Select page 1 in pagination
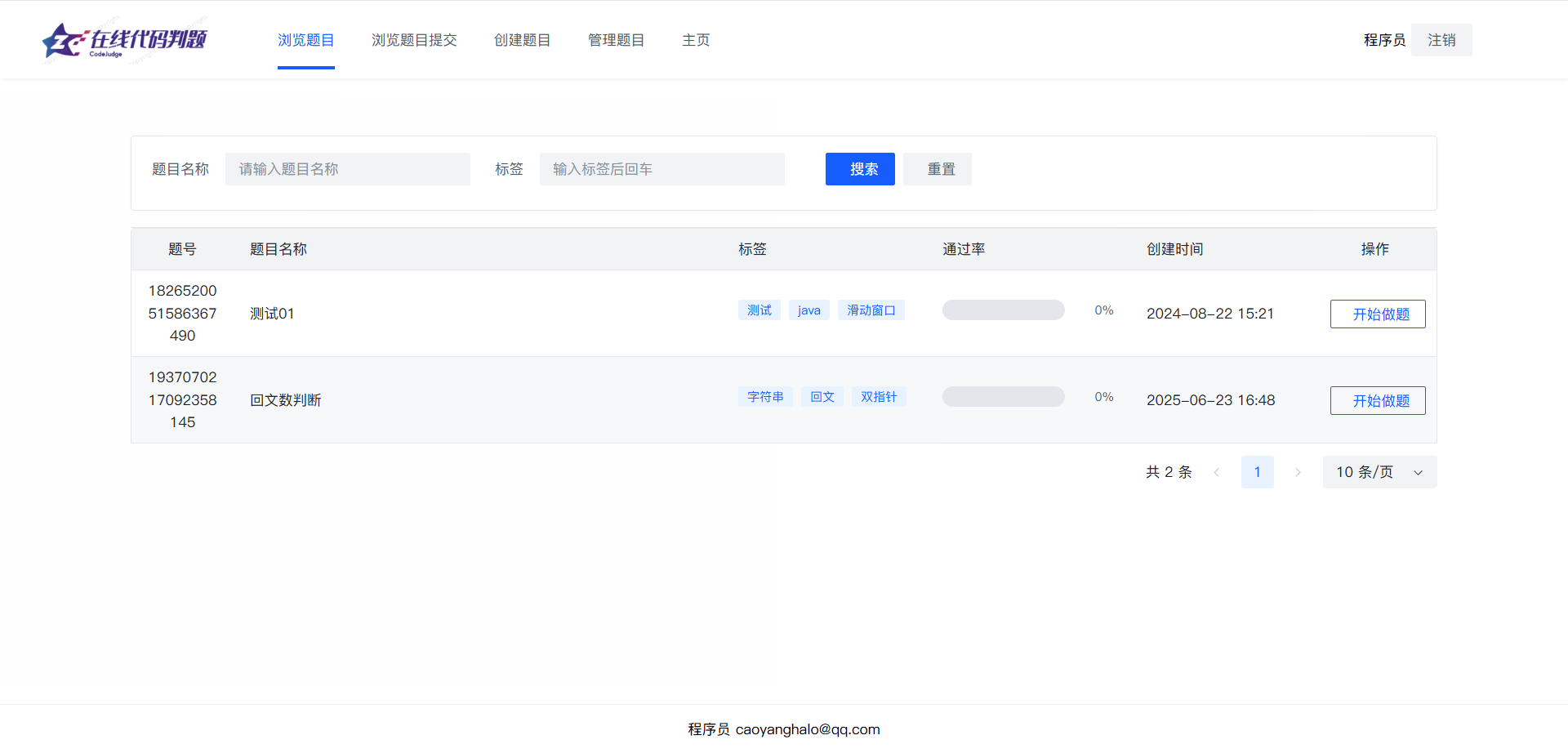 (1258, 472)
